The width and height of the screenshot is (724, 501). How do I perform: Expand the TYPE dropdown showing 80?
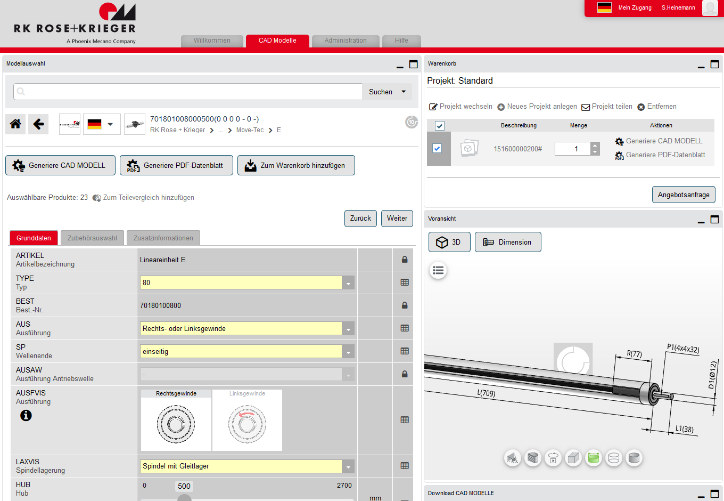349,283
